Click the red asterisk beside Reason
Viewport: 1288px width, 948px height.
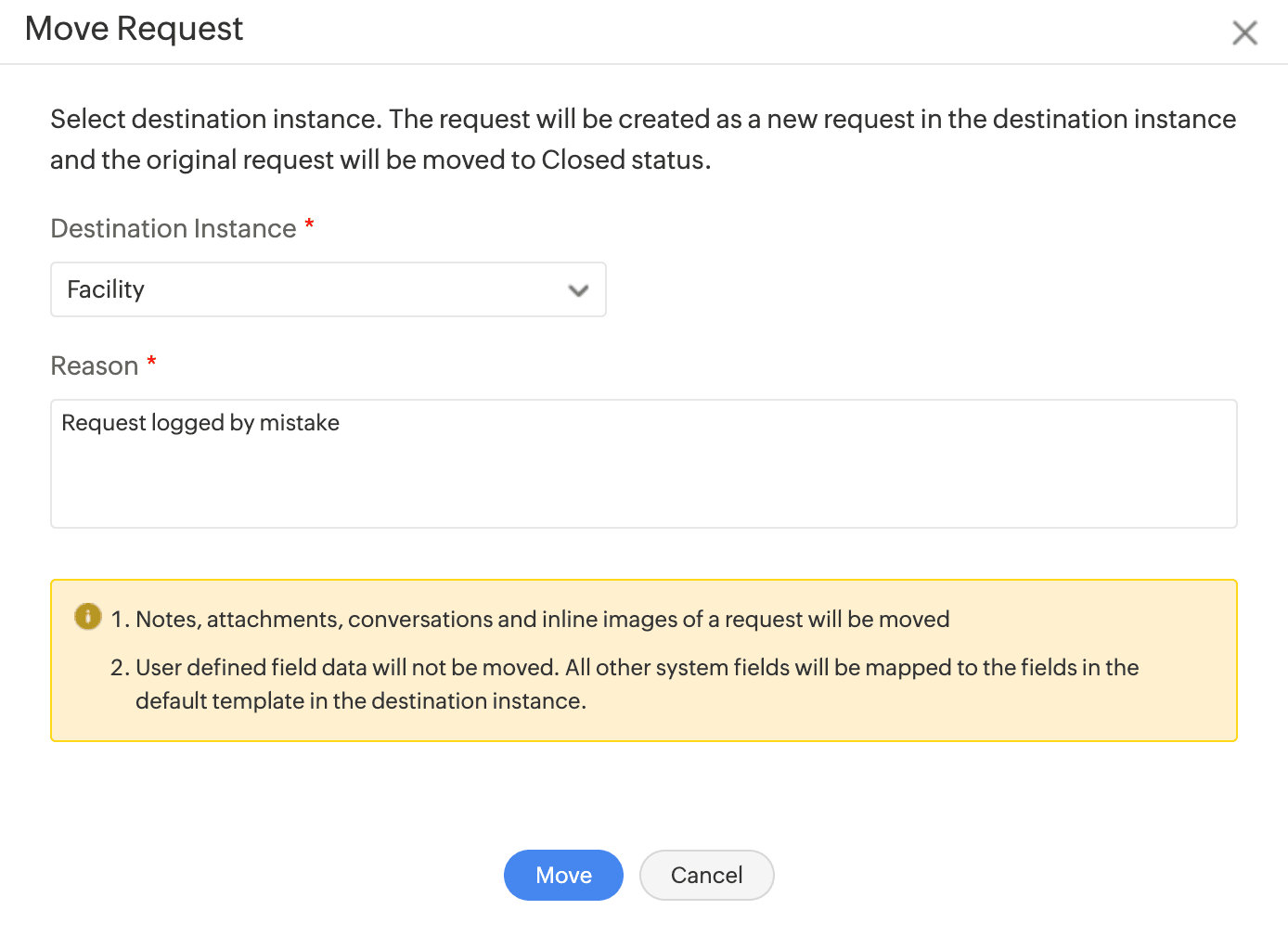[x=151, y=362]
